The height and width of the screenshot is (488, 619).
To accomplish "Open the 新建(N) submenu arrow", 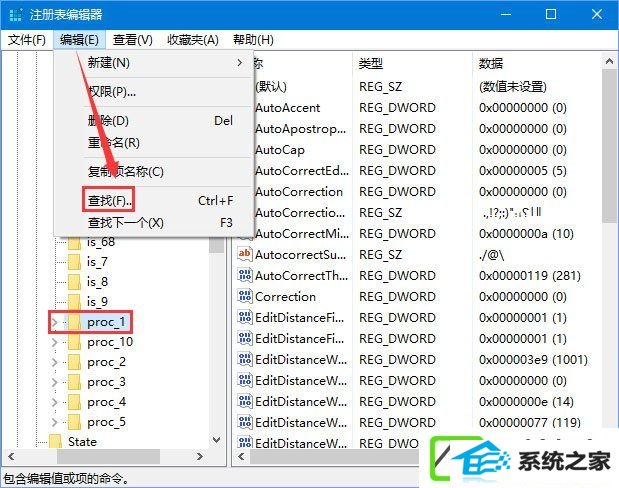I will (239, 62).
